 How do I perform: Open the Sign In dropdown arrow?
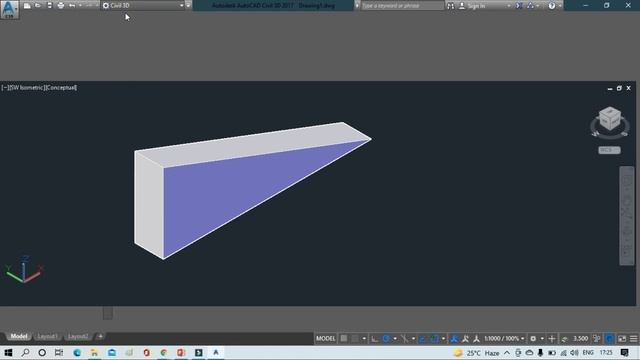pos(509,6)
